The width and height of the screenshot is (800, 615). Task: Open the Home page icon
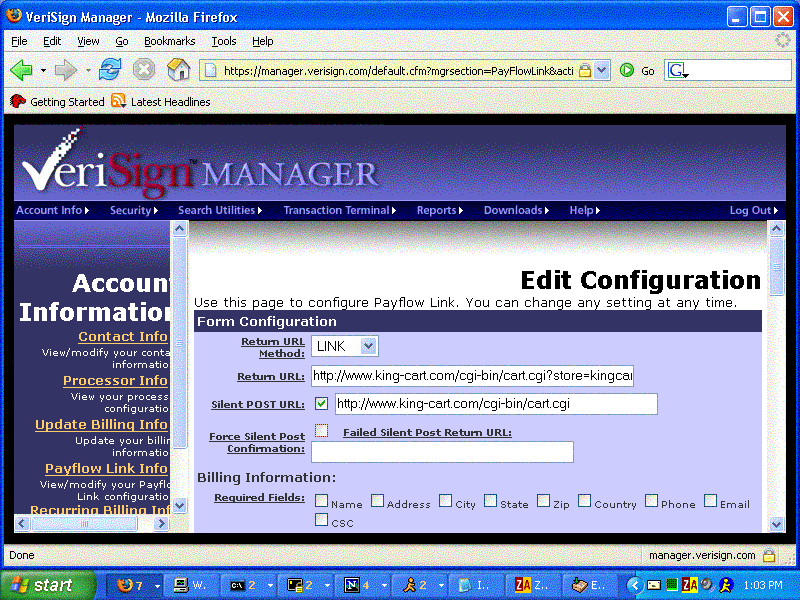click(179, 69)
